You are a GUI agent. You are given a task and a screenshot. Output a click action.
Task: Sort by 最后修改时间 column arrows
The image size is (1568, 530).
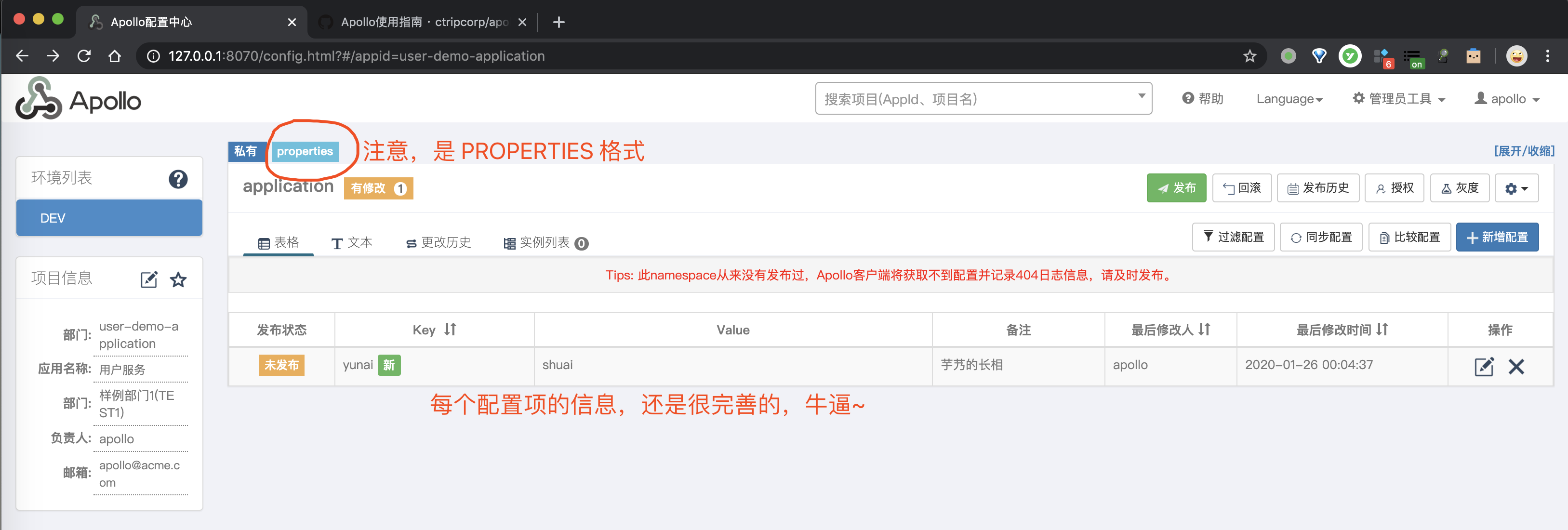(x=1382, y=329)
